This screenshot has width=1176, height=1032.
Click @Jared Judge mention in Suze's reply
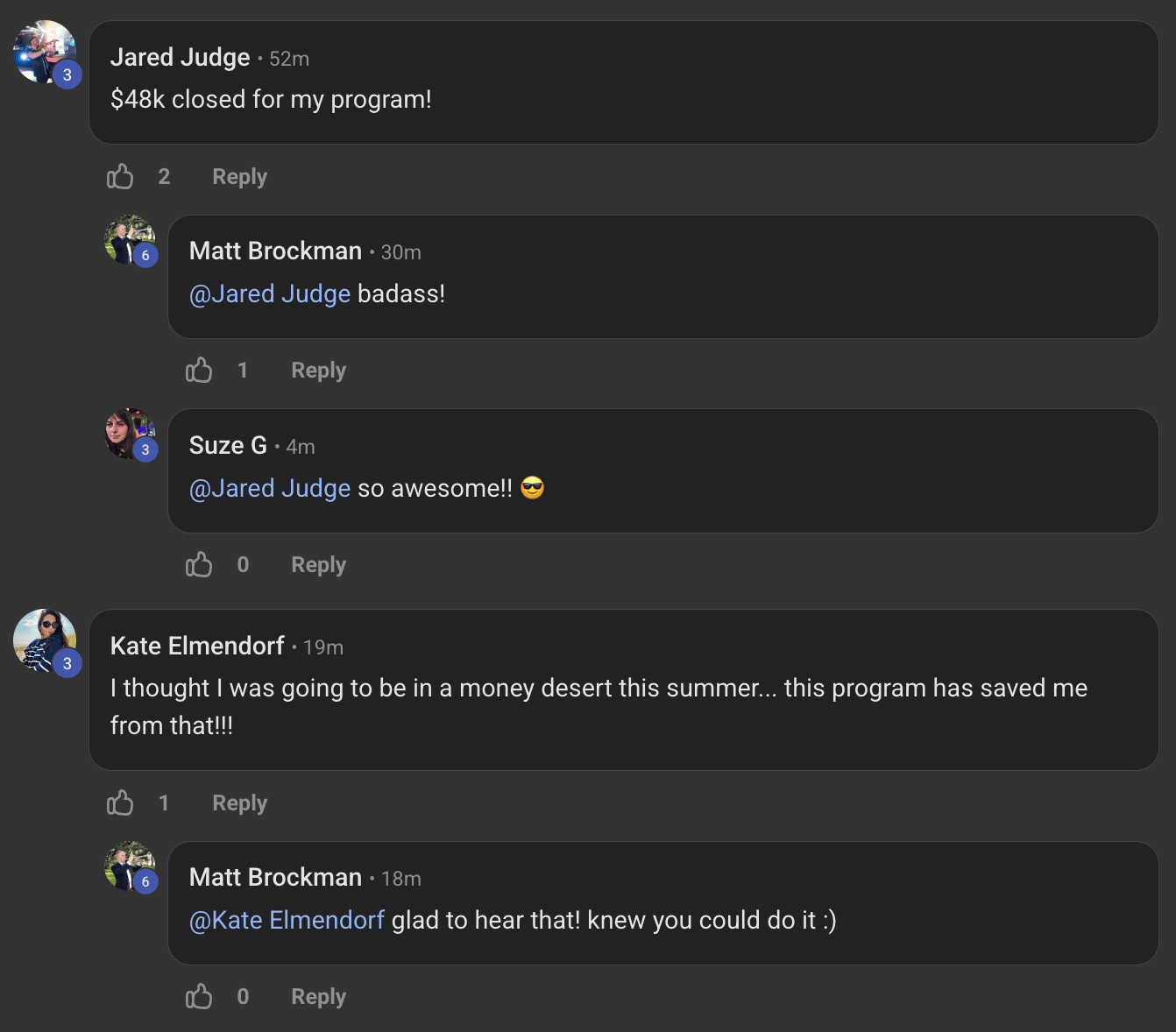270,489
